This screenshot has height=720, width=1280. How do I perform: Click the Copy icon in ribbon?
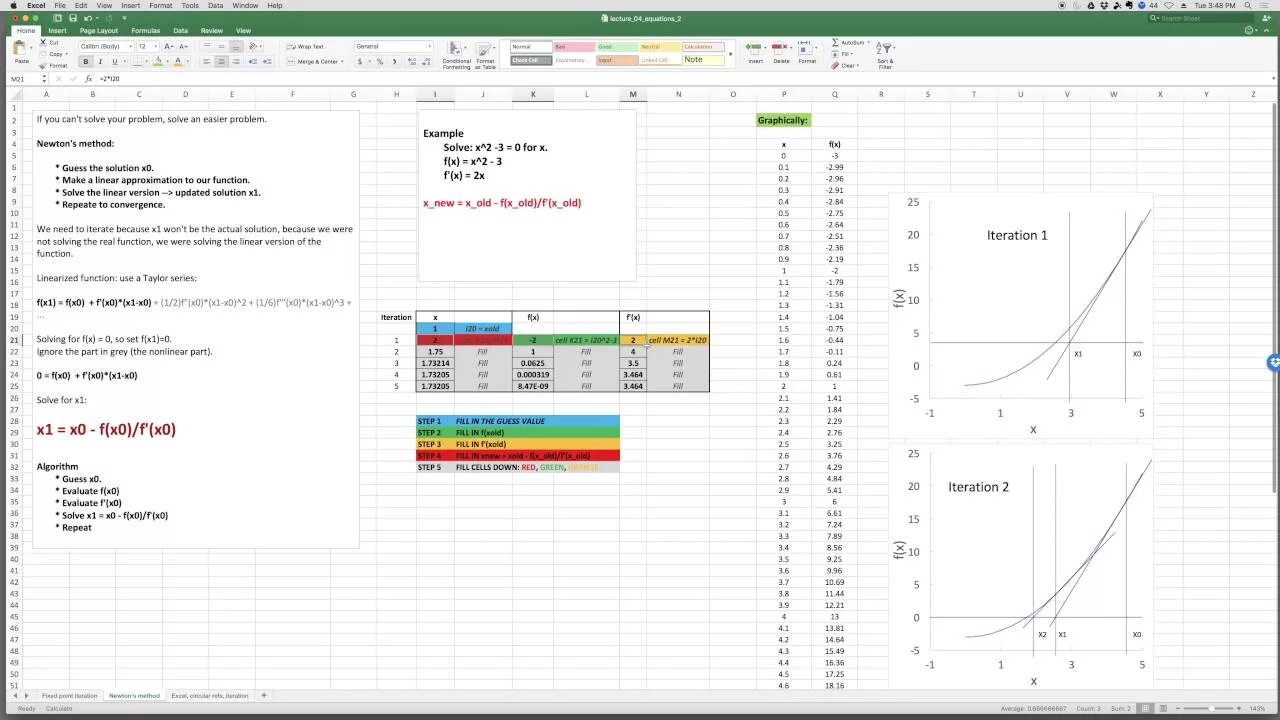43,54
